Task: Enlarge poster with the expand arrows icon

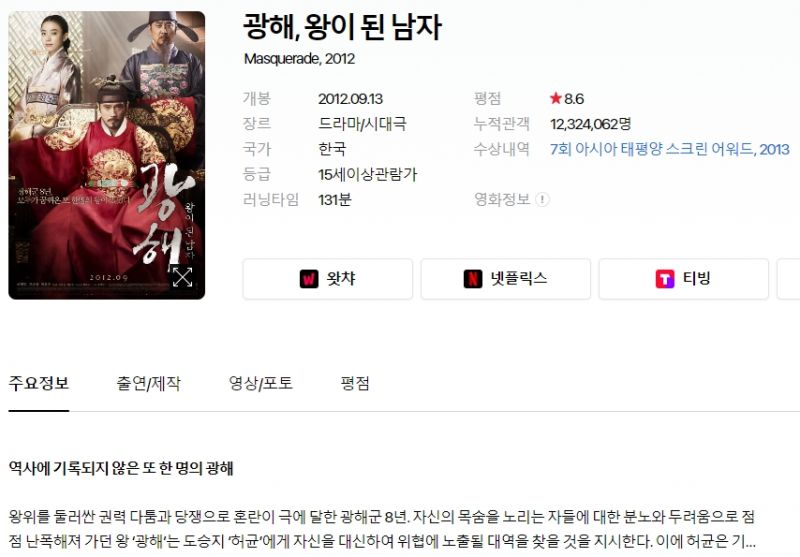Action: (182, 276)
